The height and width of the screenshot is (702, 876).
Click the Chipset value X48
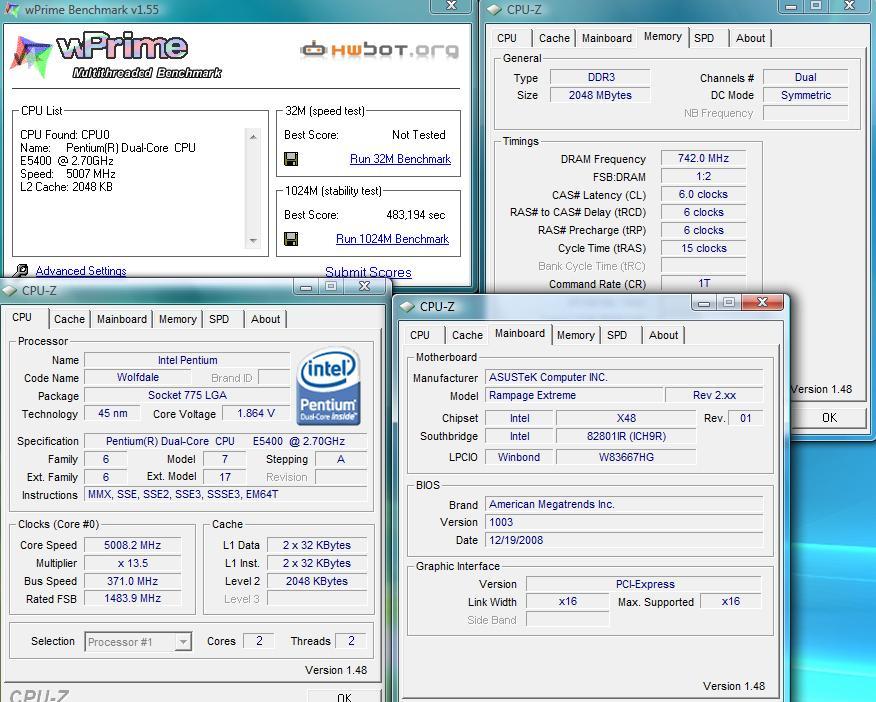[626, 418]
